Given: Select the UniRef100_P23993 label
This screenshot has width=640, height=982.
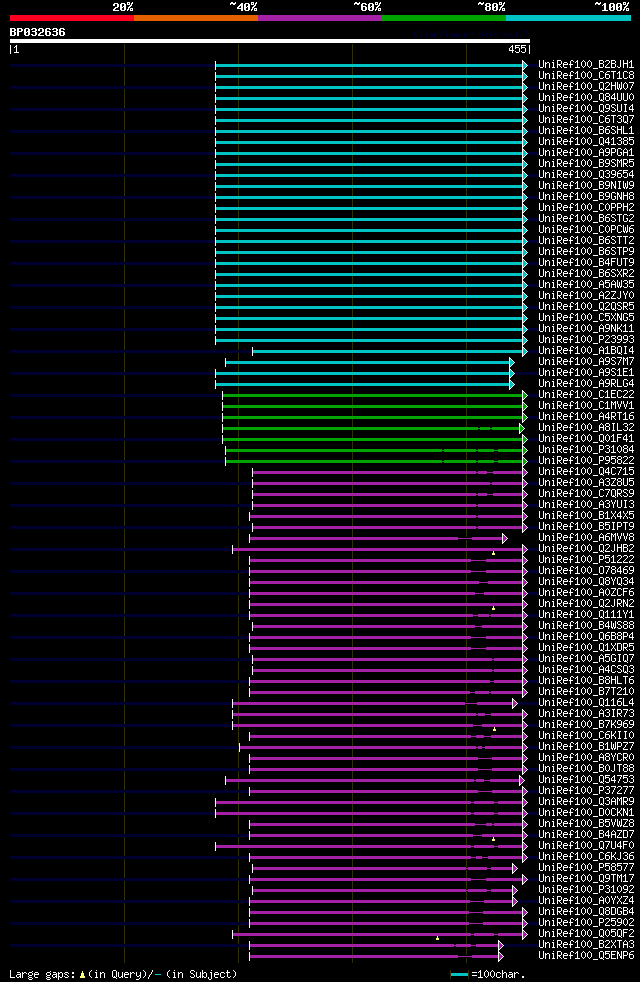Looking at the screenshot, I should click(x=586, y=339).
